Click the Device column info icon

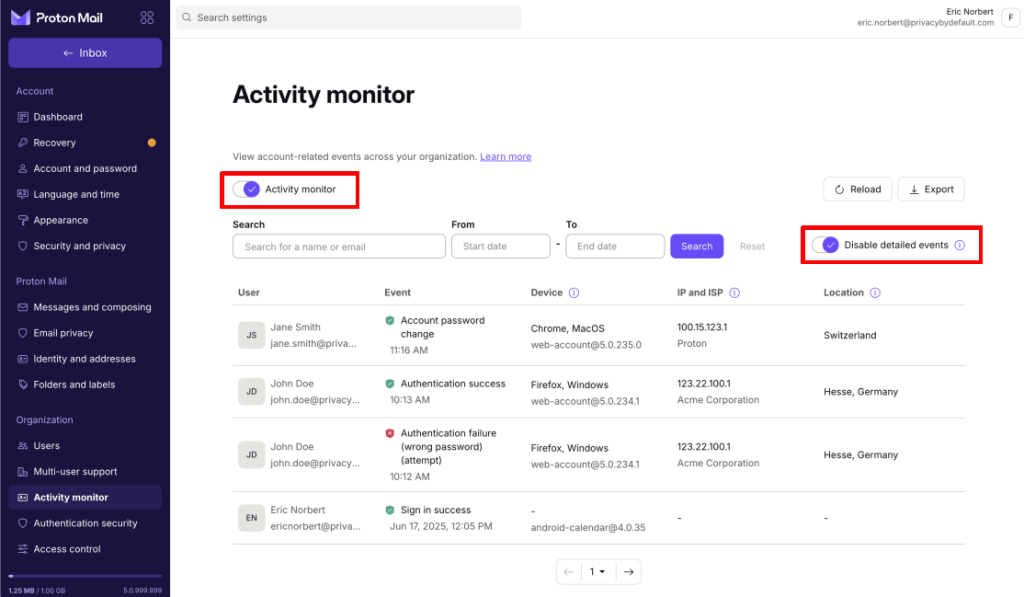576,292
